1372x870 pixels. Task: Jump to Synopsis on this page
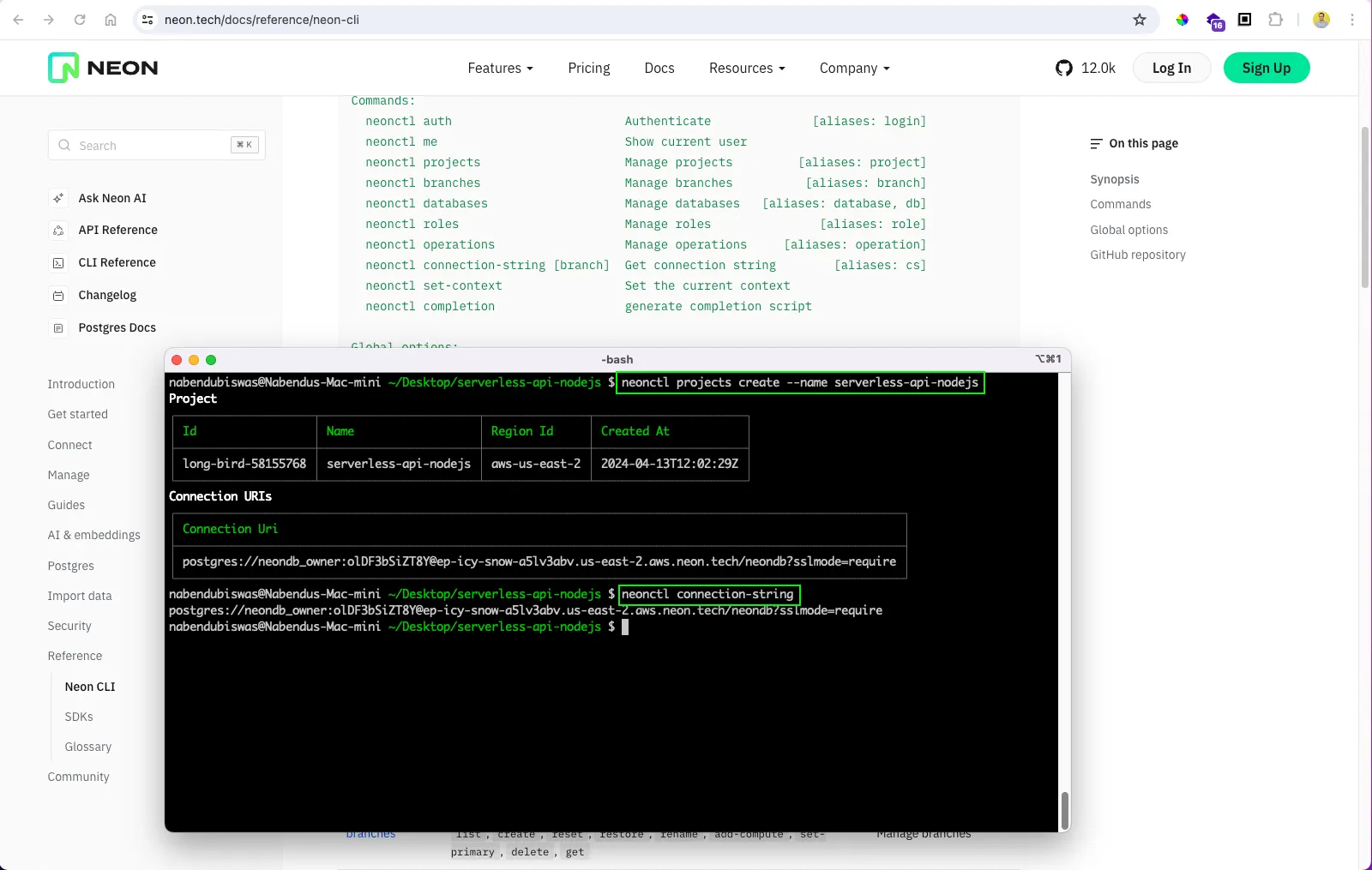[x=1115, y=179]
